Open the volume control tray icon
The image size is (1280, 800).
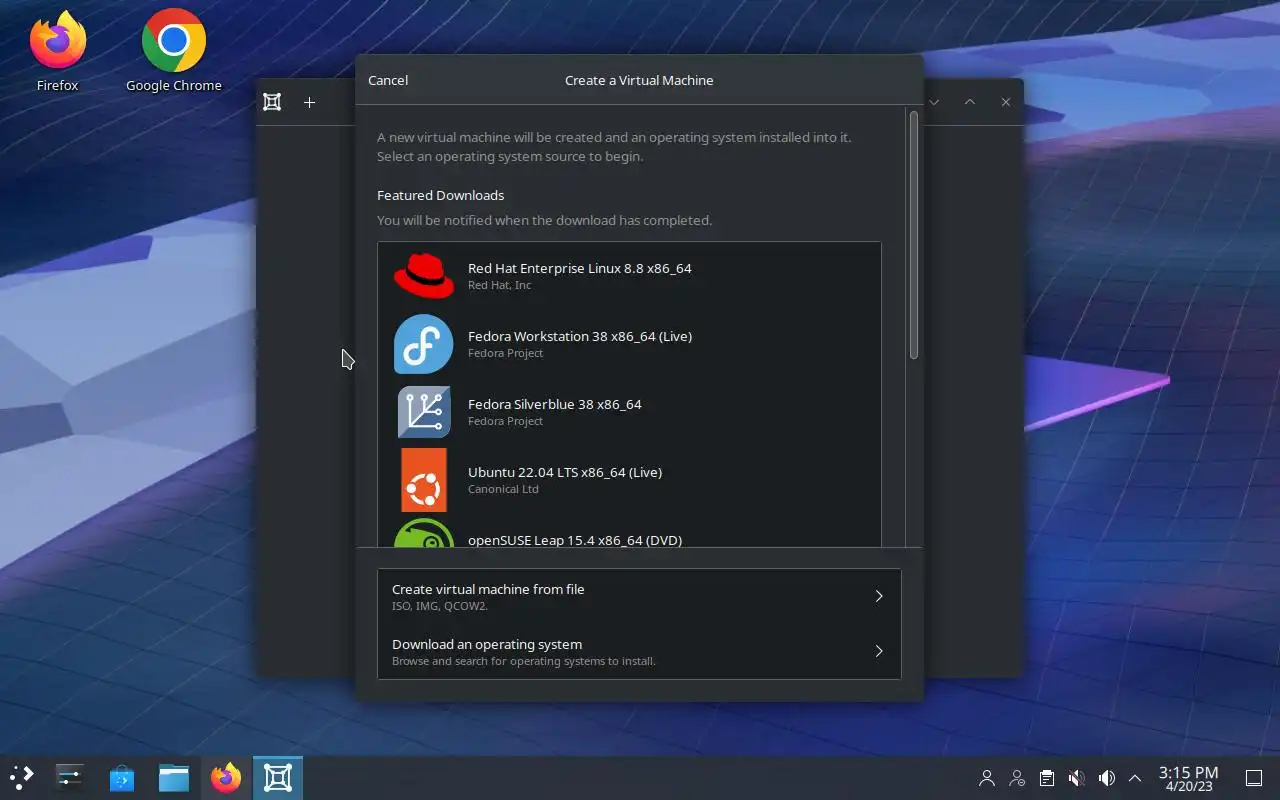click(1107, 778)
